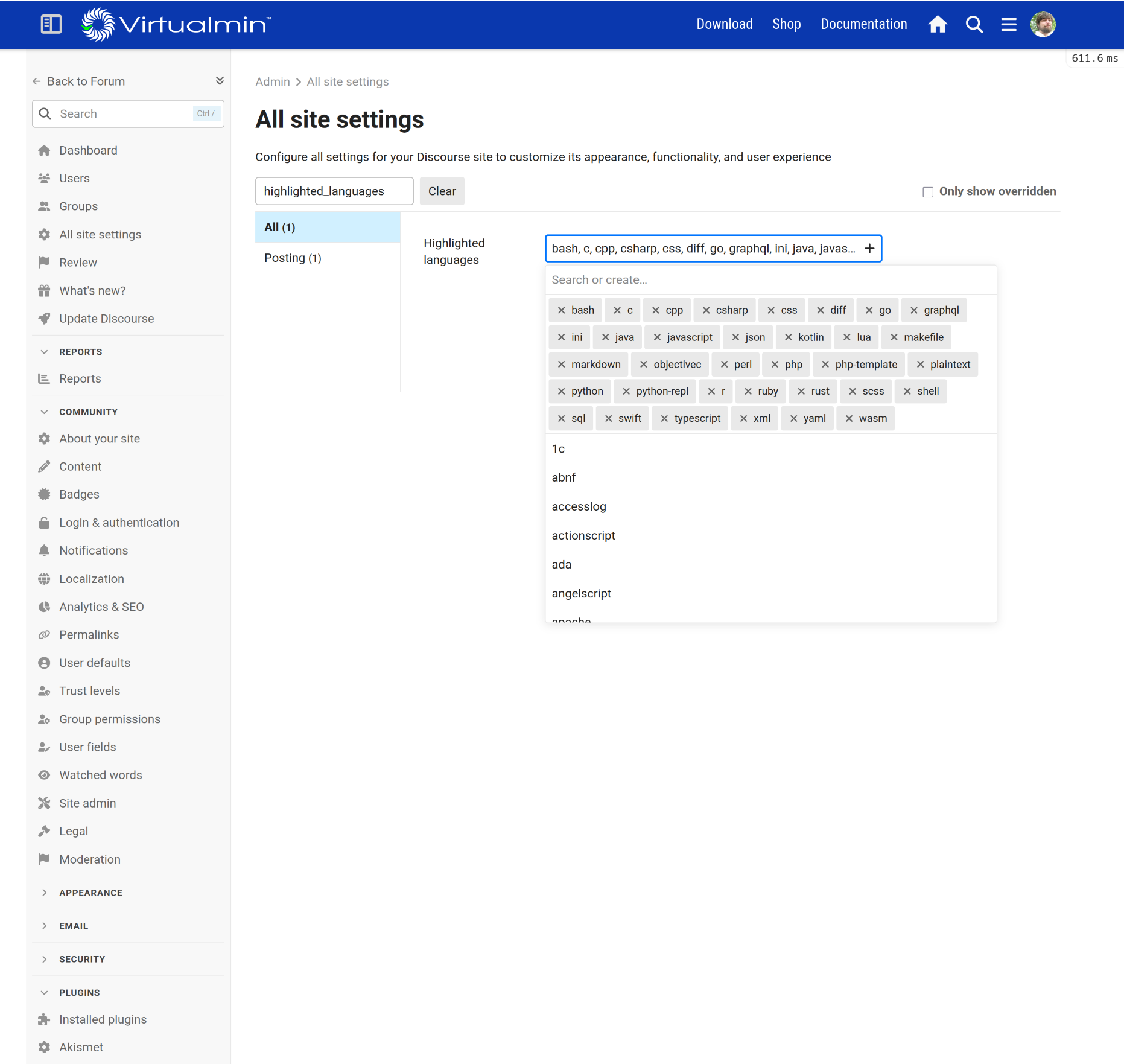The height and width of the screenshot is (1064, 1124).
Task: Toggle the sidebar panel icon in header
Action: coord(51,24)
